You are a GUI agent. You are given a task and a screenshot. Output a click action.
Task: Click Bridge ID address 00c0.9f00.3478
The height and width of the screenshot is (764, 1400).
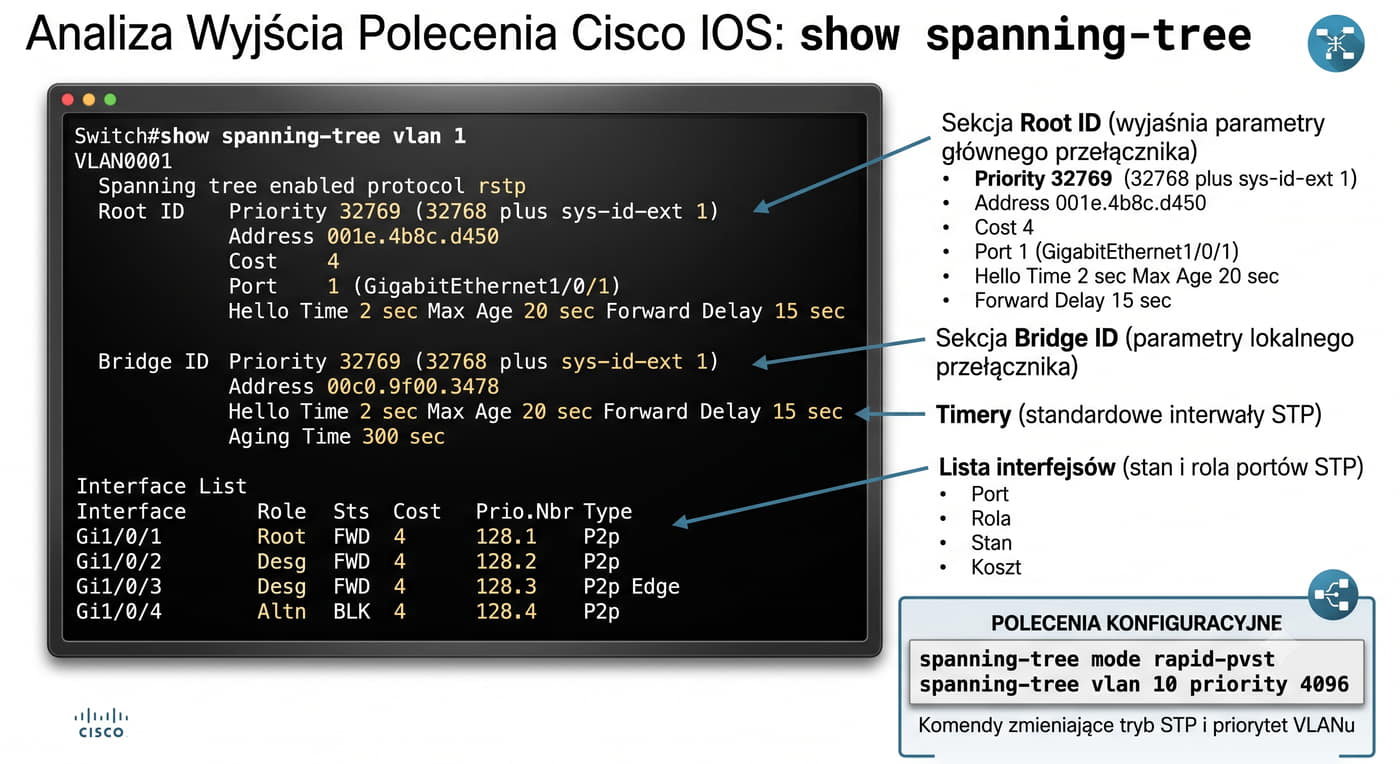click(x=413, y=387)
